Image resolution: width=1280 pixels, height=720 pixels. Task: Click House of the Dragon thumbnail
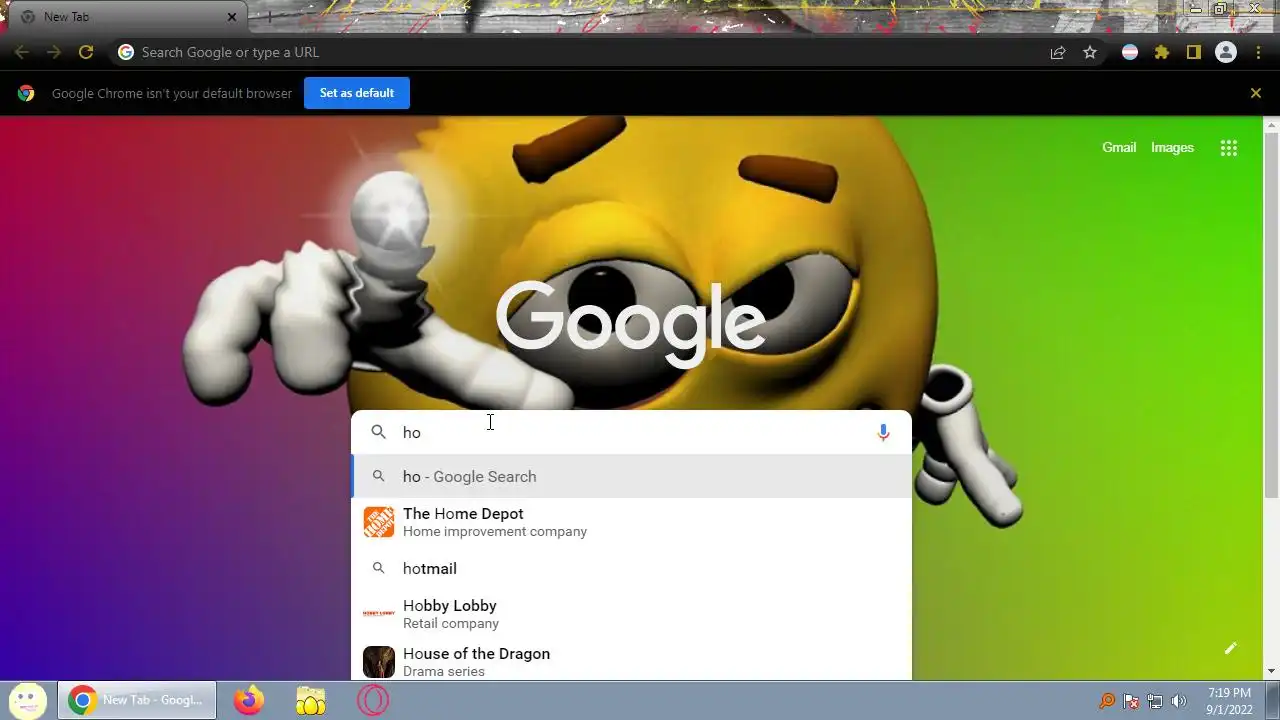[x=379, y=661]
